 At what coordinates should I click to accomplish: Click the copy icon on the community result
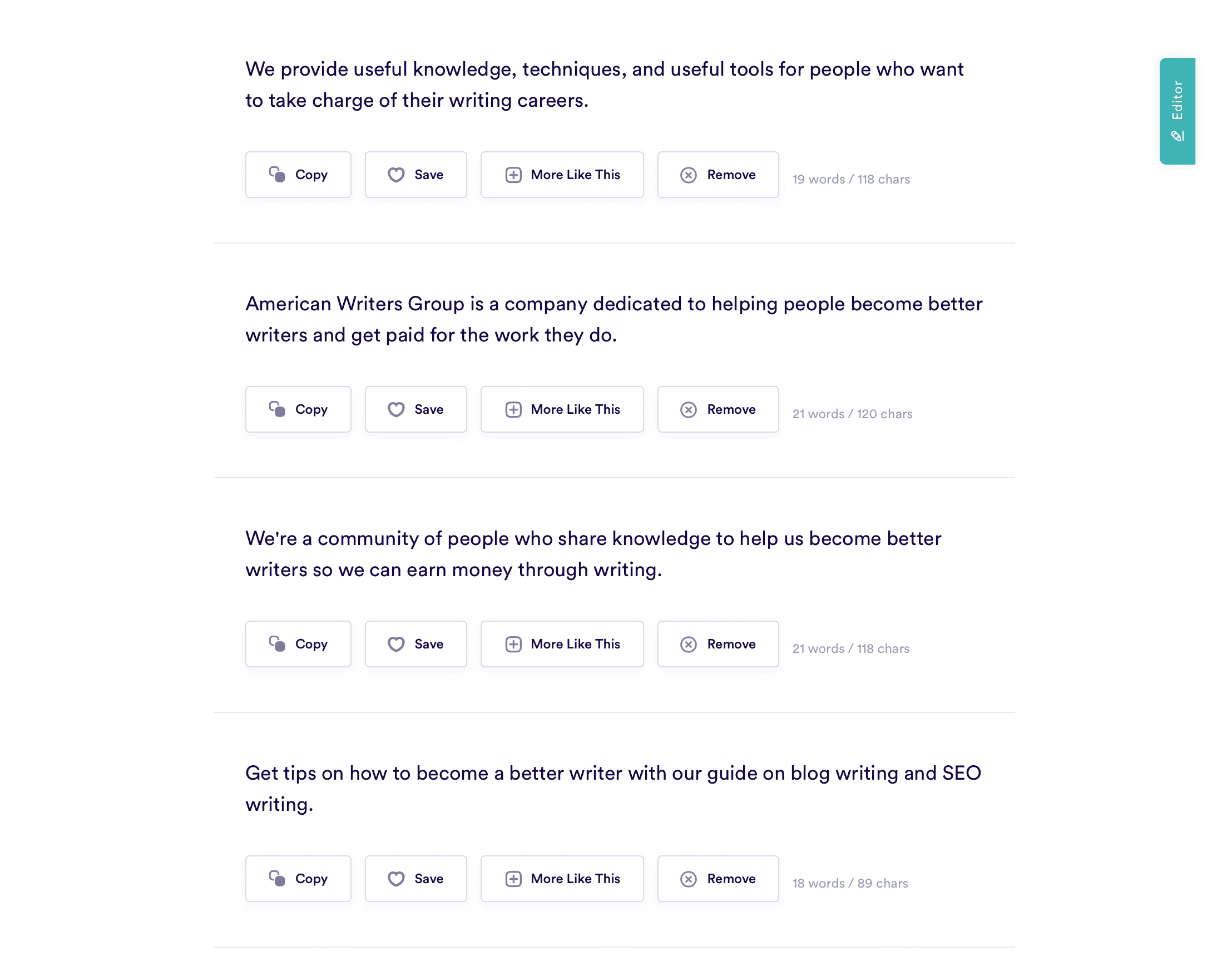click(277, 644)
